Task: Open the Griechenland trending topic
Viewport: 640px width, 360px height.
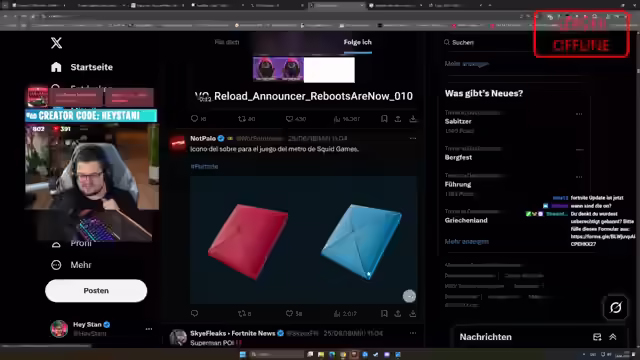Action: (x=466, y=220)
